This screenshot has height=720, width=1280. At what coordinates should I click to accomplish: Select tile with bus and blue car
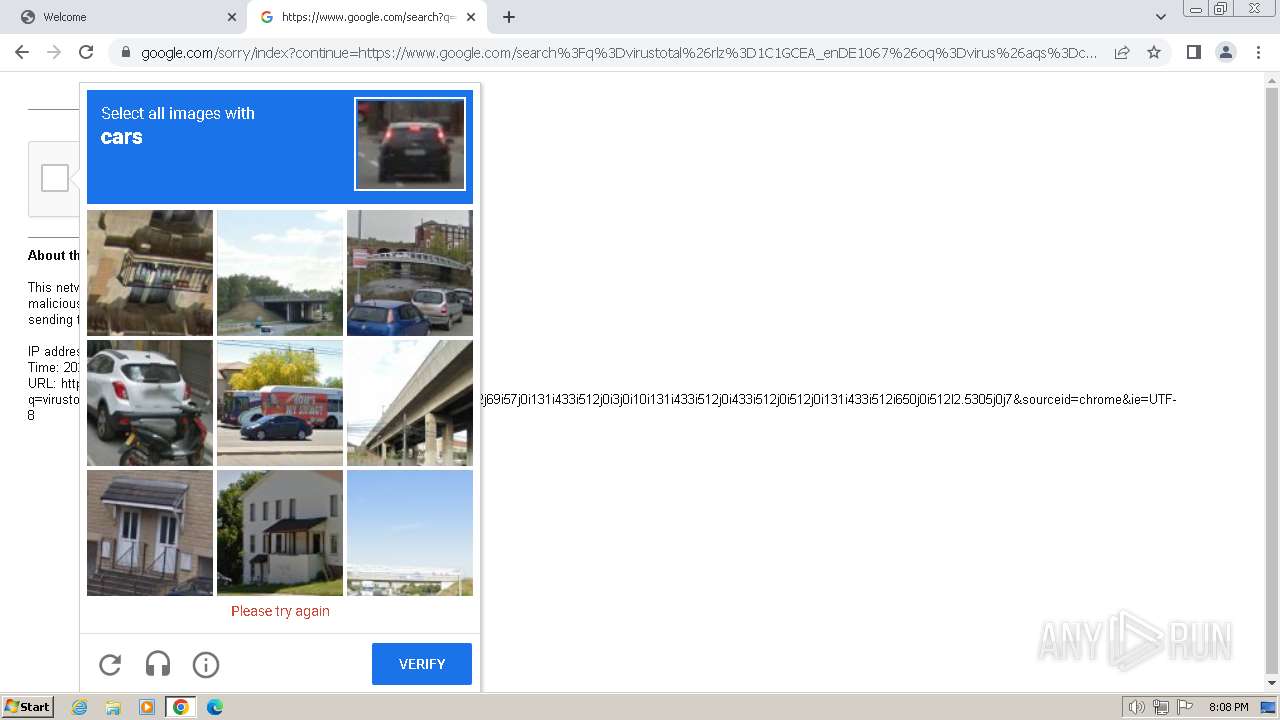[x=280, y=403]
